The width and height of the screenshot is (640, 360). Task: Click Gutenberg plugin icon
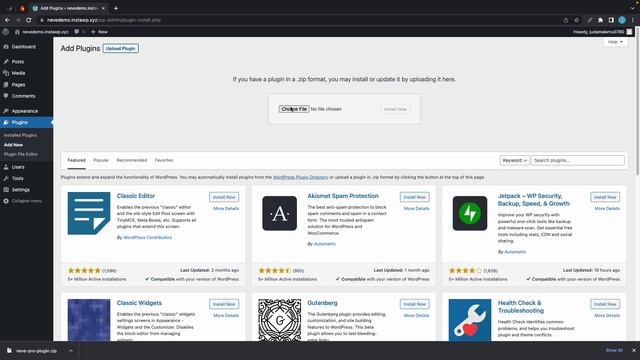point(280,320)
